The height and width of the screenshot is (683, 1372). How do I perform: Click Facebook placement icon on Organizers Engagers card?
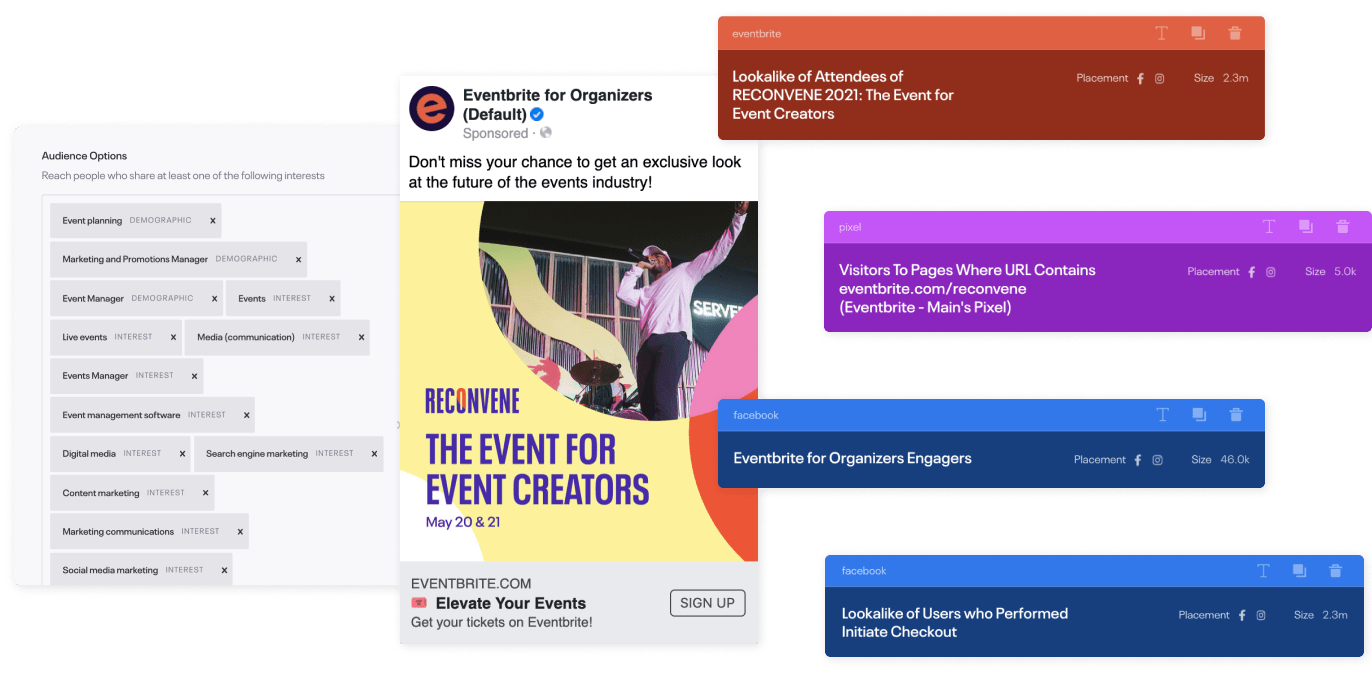click(1138, 460)
